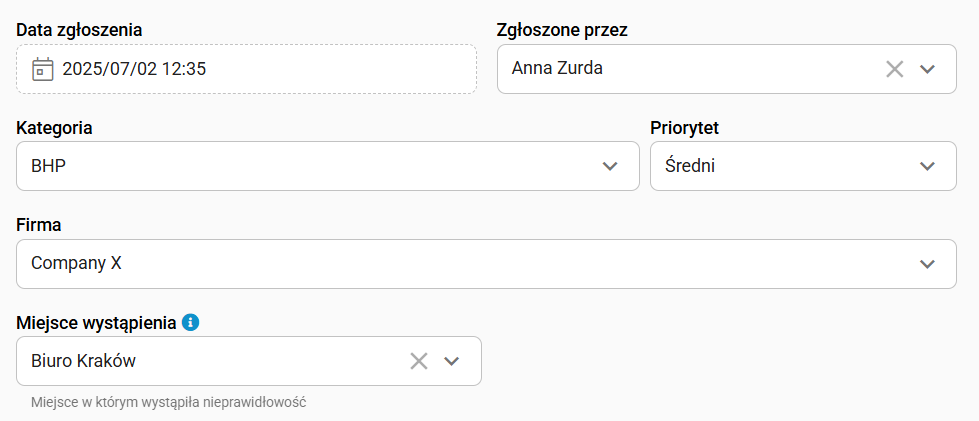The image size is (979, 421).
Task: Click the Zgłoszone przez label
Action: click(562, 30)
